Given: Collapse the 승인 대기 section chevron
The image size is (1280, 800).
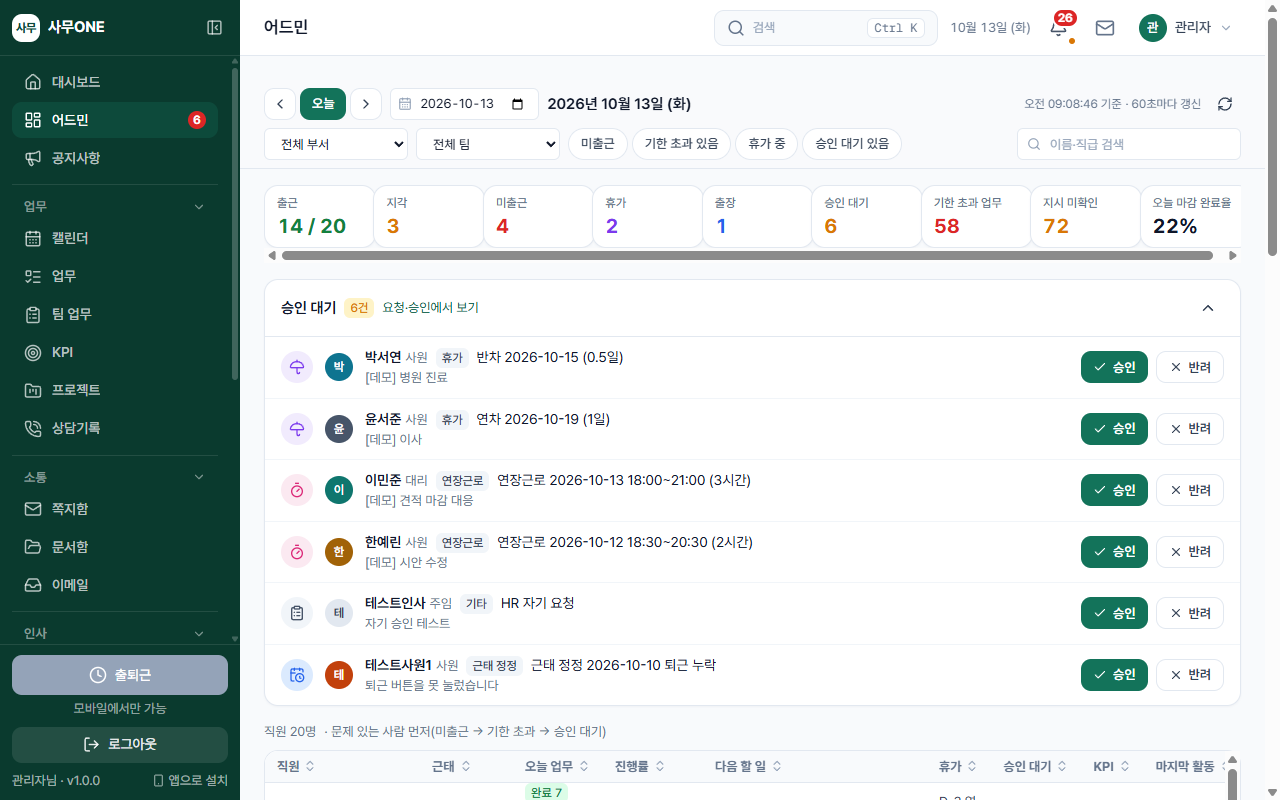Looking at the screenshot, I should tap(1208, 308).
